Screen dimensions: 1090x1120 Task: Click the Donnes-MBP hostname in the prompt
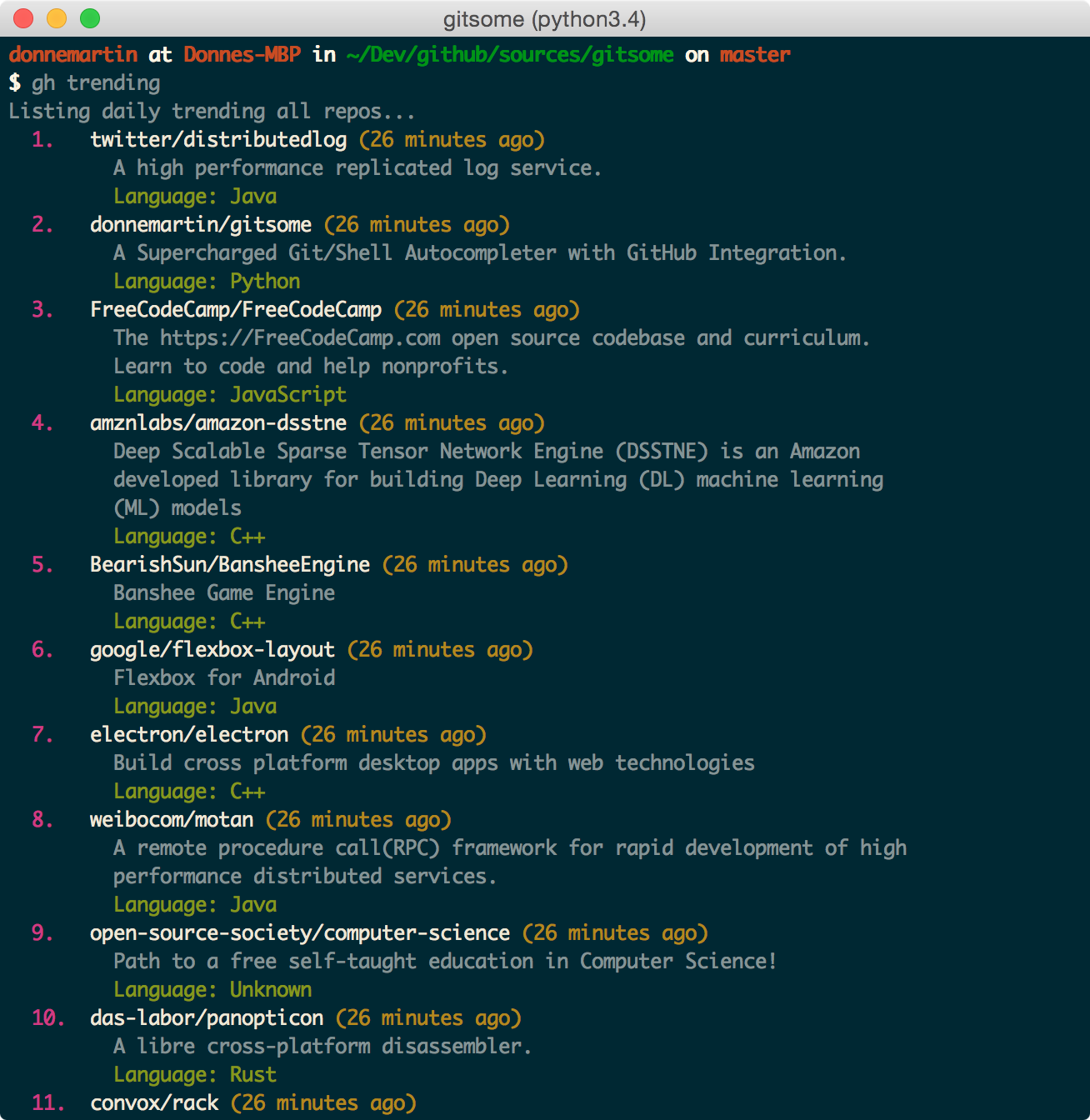click(242, 55)
